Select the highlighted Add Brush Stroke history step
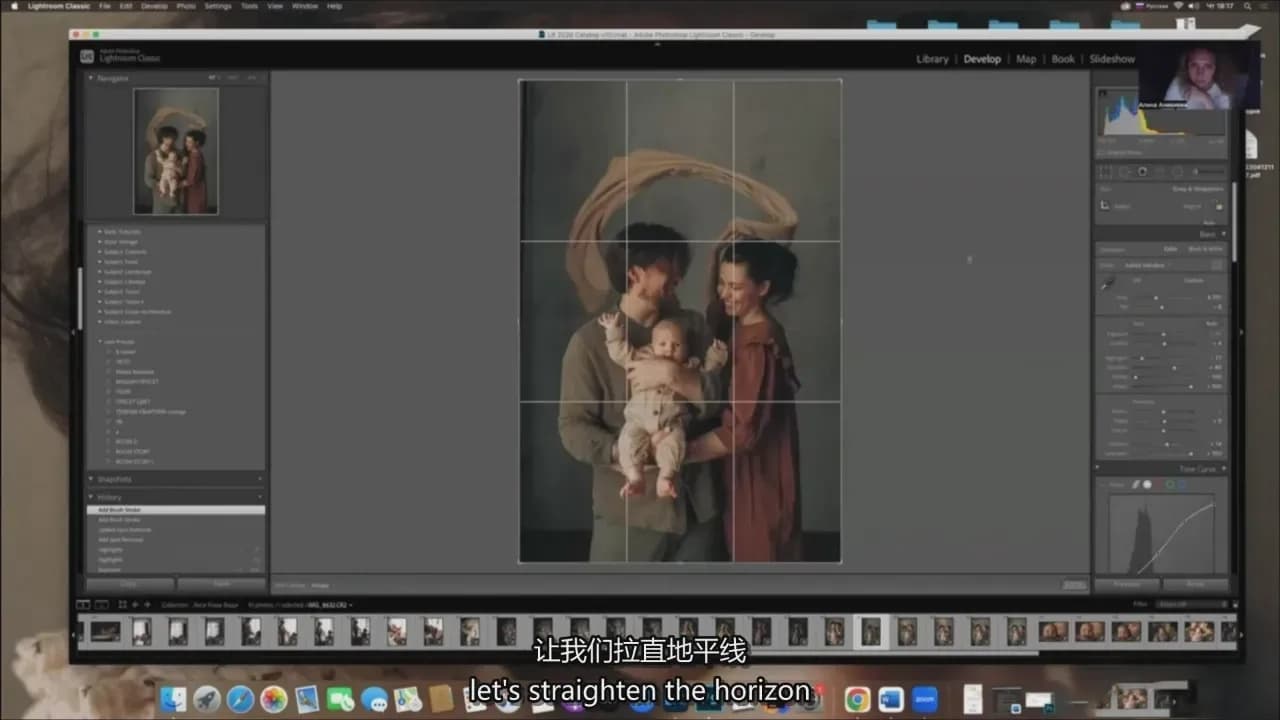 coord(176,510)
